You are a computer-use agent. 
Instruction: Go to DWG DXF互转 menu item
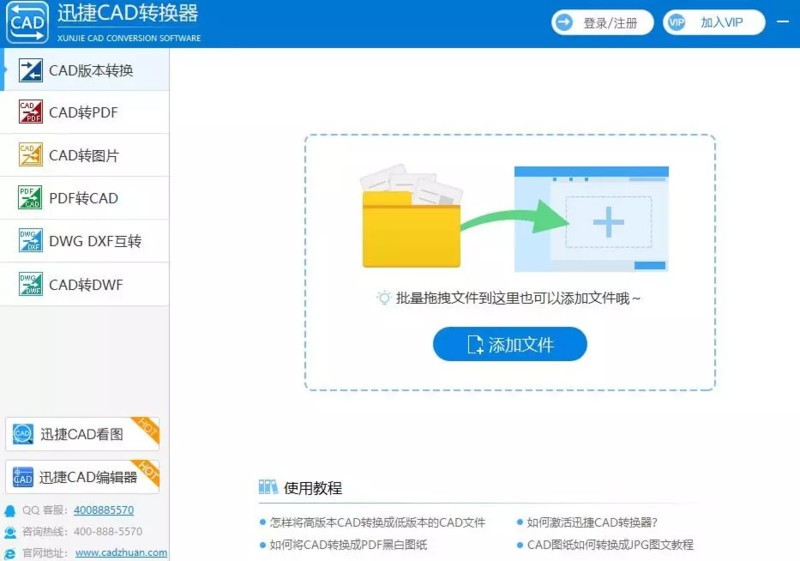click(x=85, y=241)
